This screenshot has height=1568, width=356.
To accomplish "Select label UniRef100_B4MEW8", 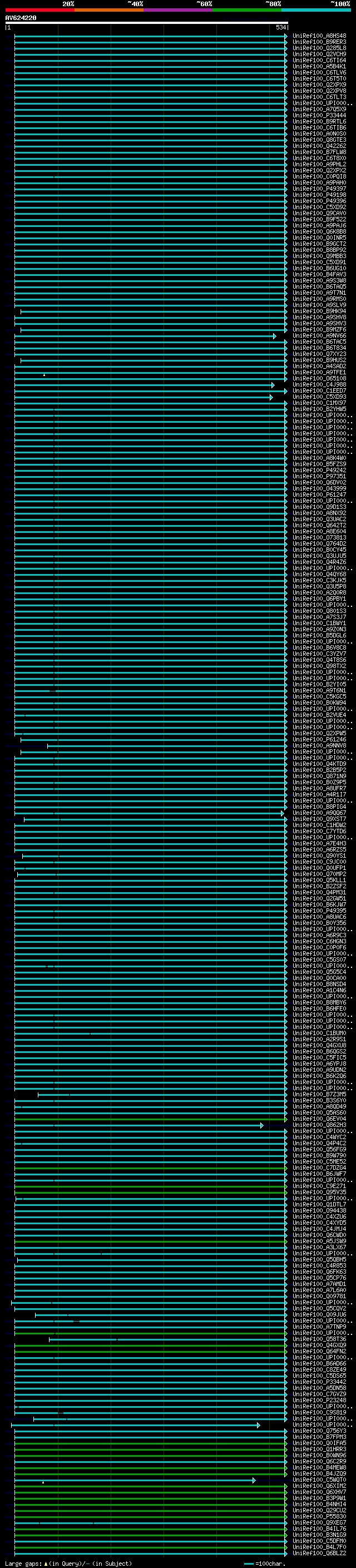I will click(319, 1467).
